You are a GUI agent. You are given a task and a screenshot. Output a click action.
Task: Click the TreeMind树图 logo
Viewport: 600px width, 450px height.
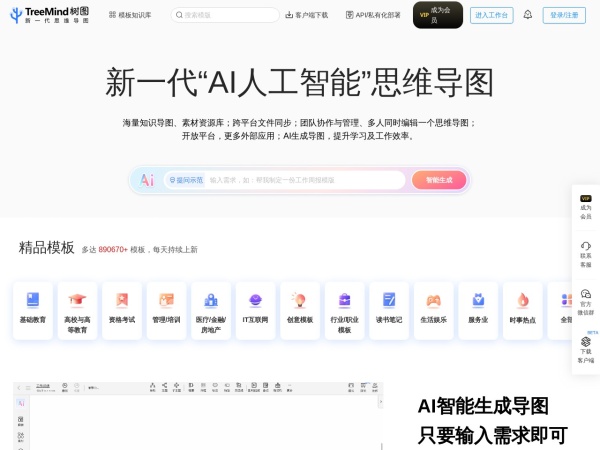coord(49,15)
